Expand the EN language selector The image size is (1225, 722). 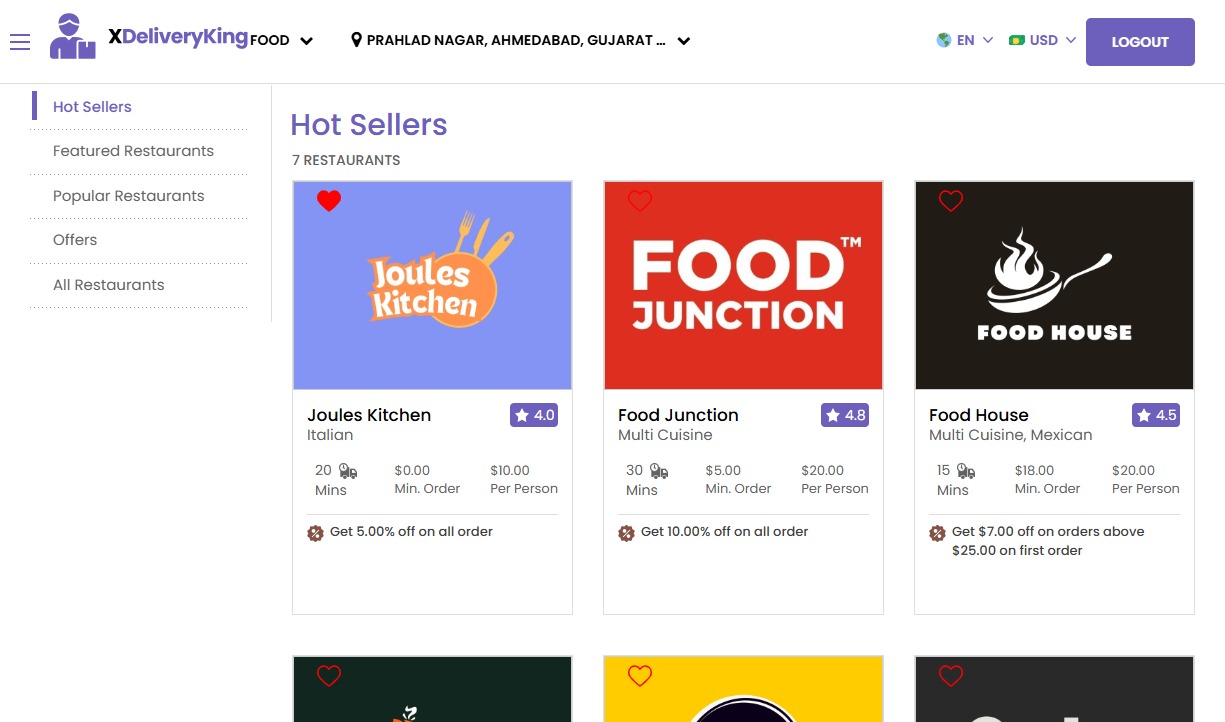[x=965, y=40]
